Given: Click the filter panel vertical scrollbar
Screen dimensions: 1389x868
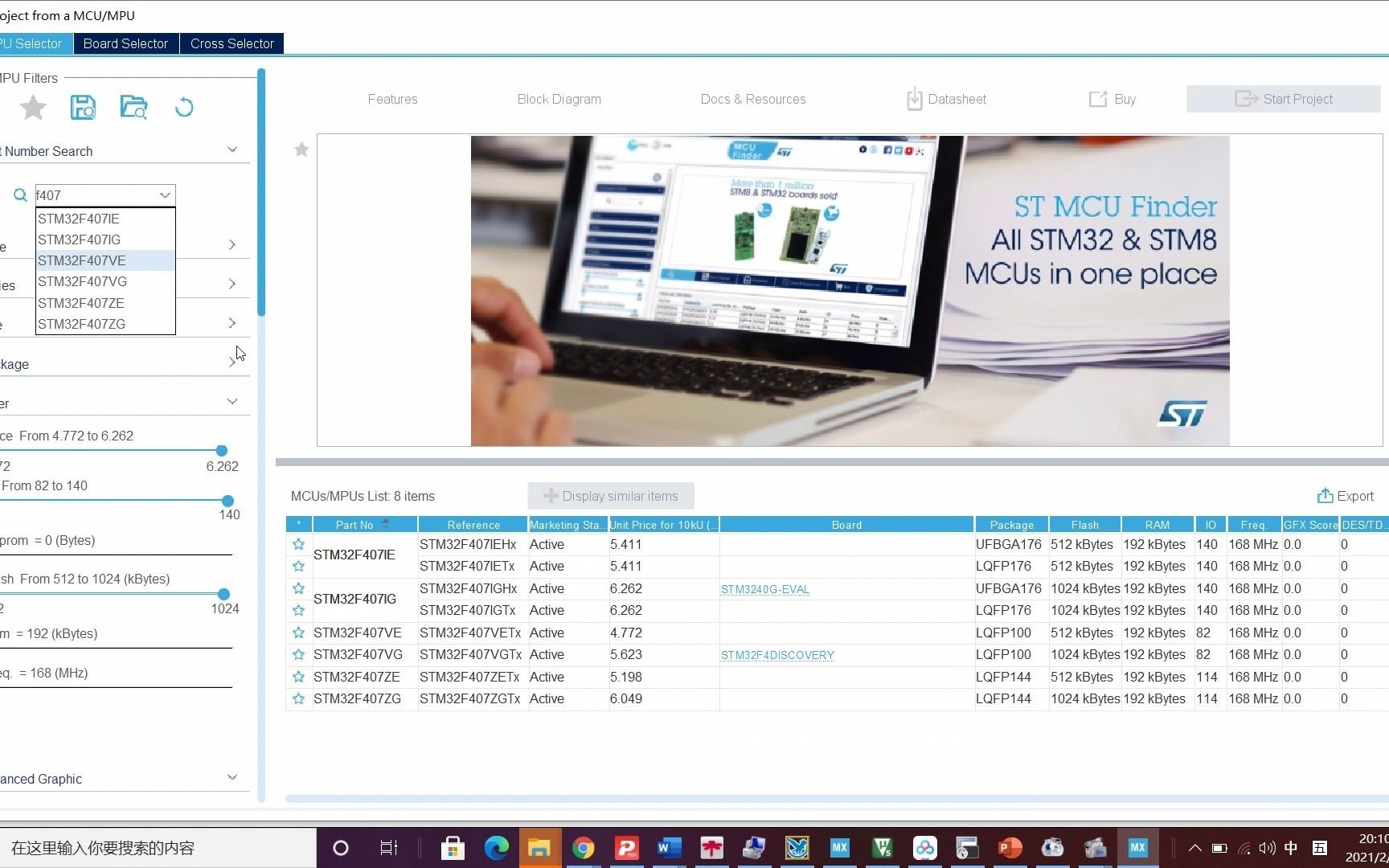Looking at the screenshot, I should click(261, 193).
